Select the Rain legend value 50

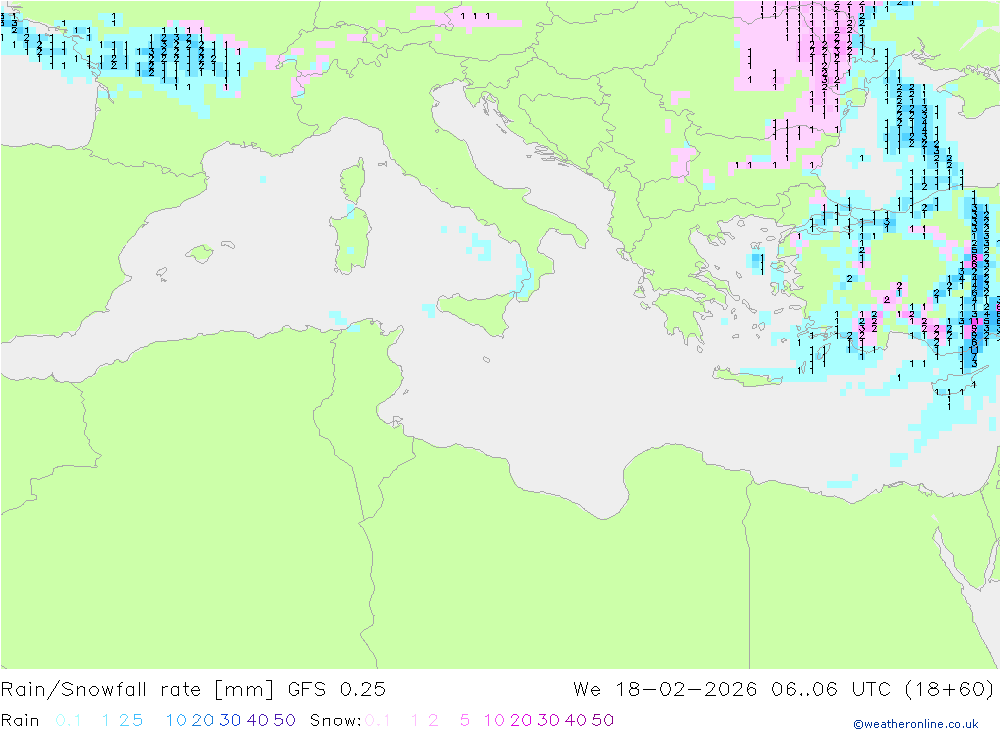(x=284, y=720)
